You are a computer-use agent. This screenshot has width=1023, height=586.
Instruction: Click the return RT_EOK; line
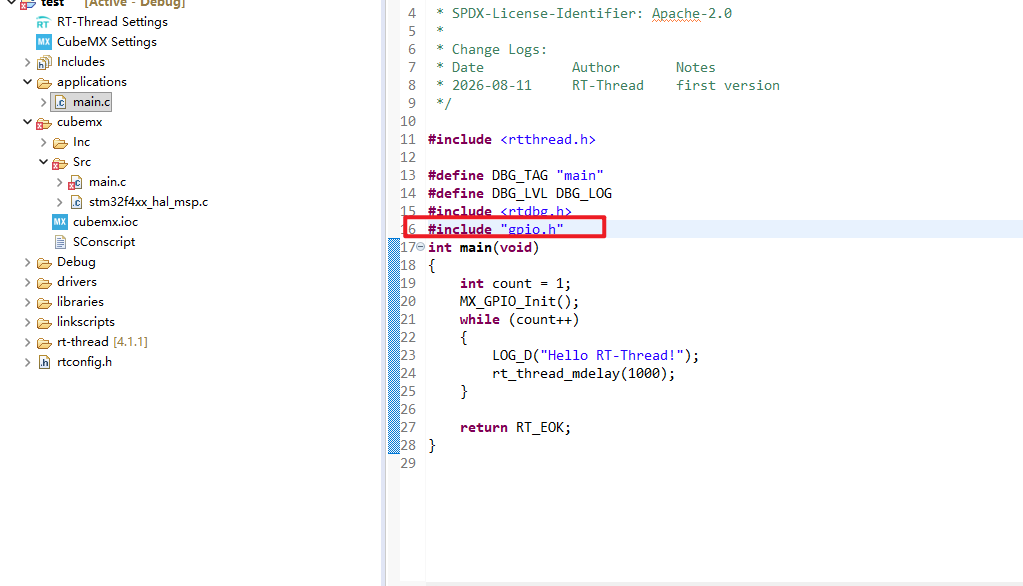click(515, 427)
